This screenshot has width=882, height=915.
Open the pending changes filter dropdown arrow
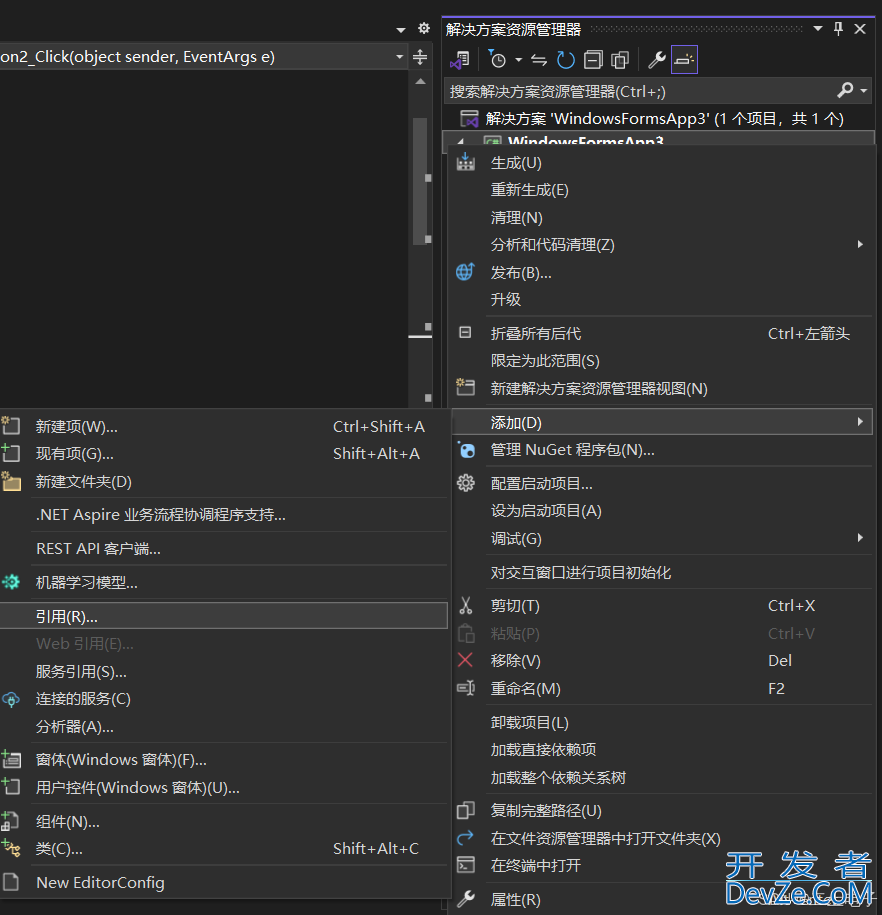(518, 60)
